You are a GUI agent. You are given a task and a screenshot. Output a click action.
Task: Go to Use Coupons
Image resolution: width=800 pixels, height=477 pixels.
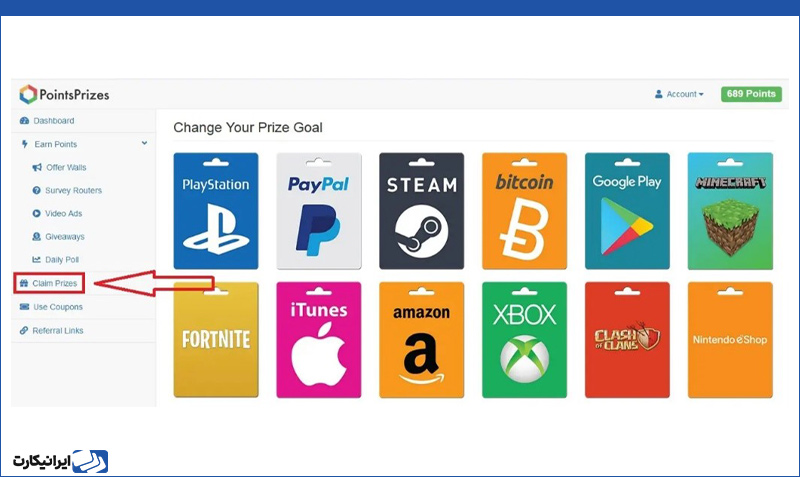tap(51, 307)
